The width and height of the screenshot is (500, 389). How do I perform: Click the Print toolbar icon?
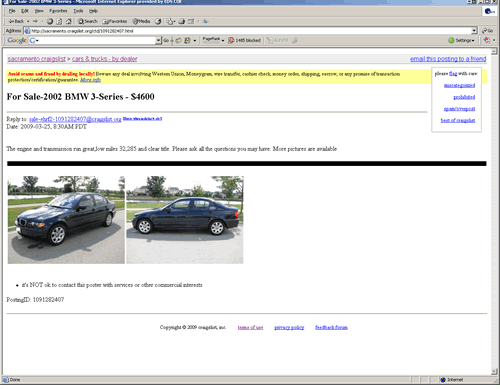(x=181, y=21)
